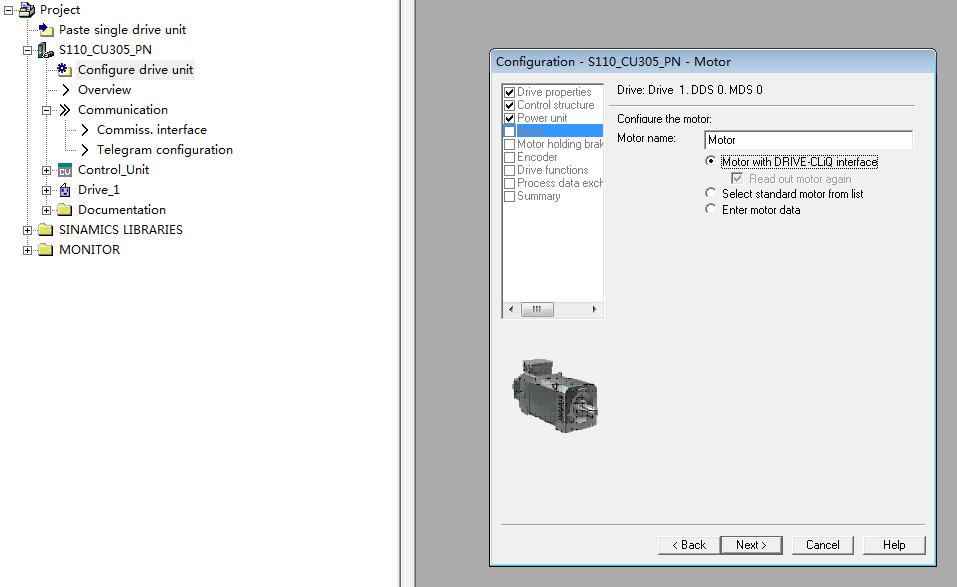
Task: Proceed with the Next button
Action: pos(751,545)
